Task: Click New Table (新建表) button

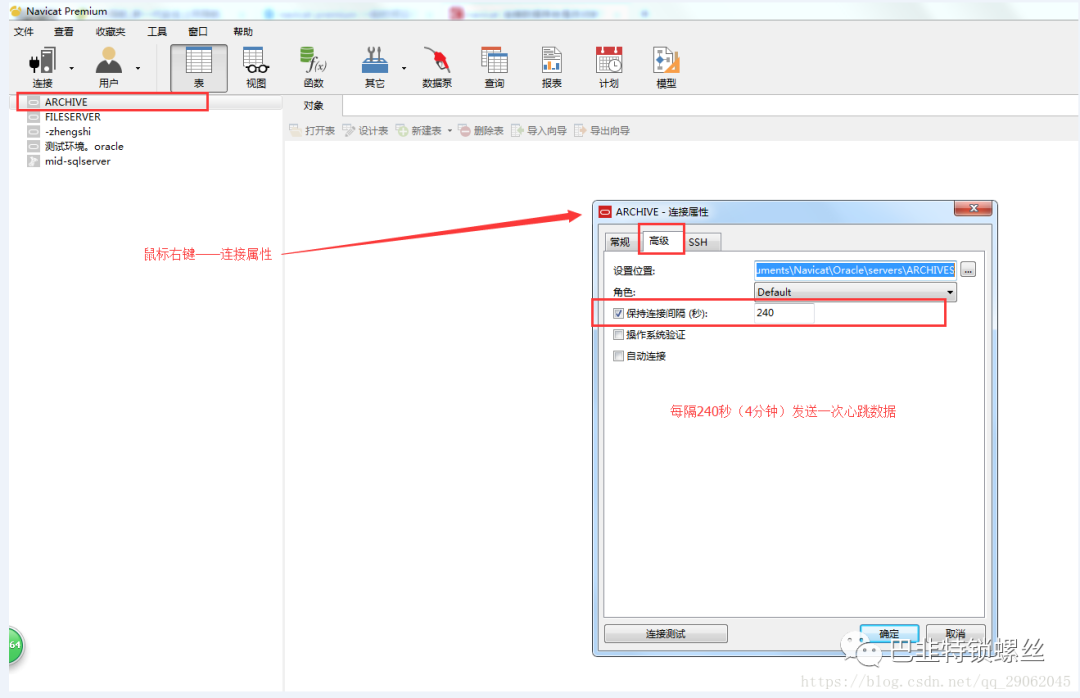Action: [x=419, y=130]
